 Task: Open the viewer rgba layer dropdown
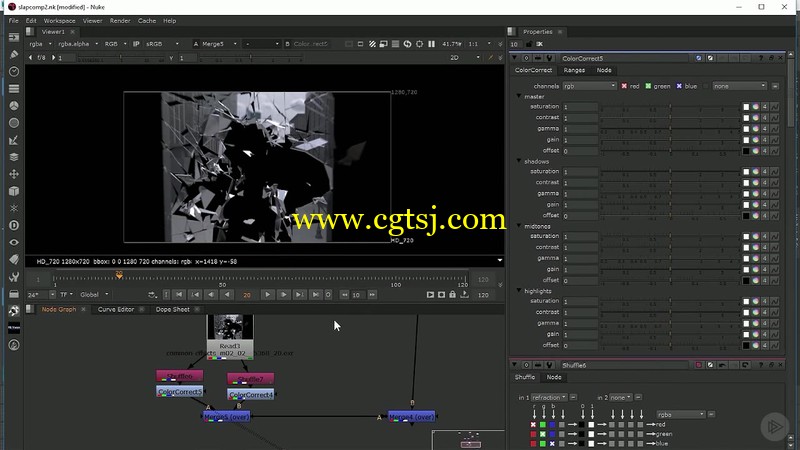click(40, 44)
